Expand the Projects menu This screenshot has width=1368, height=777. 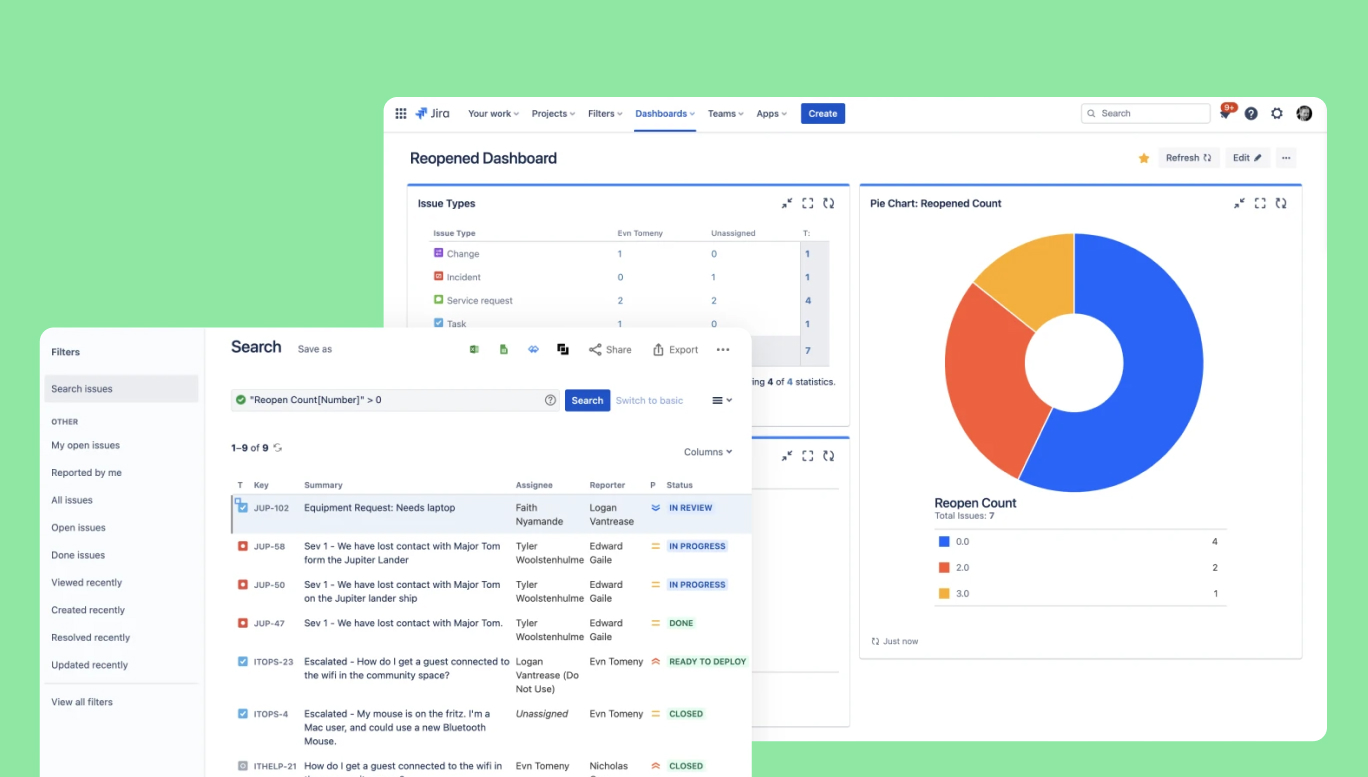tap(553, 114)
